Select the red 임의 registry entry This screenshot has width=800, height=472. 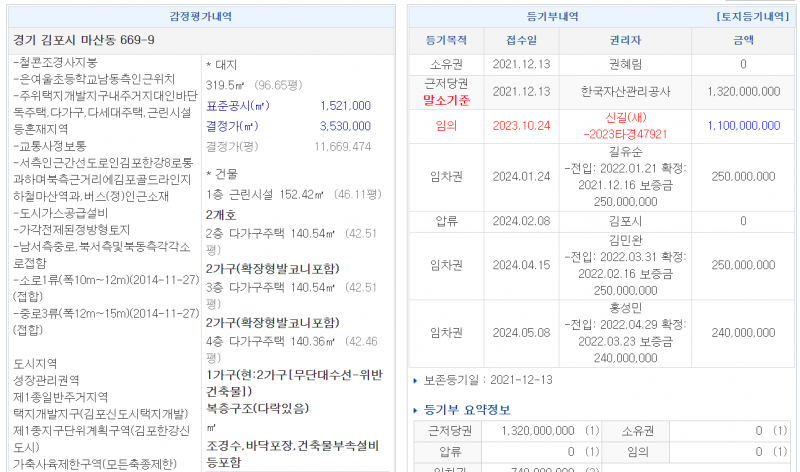pyautogui.click(x=445, y=126)
